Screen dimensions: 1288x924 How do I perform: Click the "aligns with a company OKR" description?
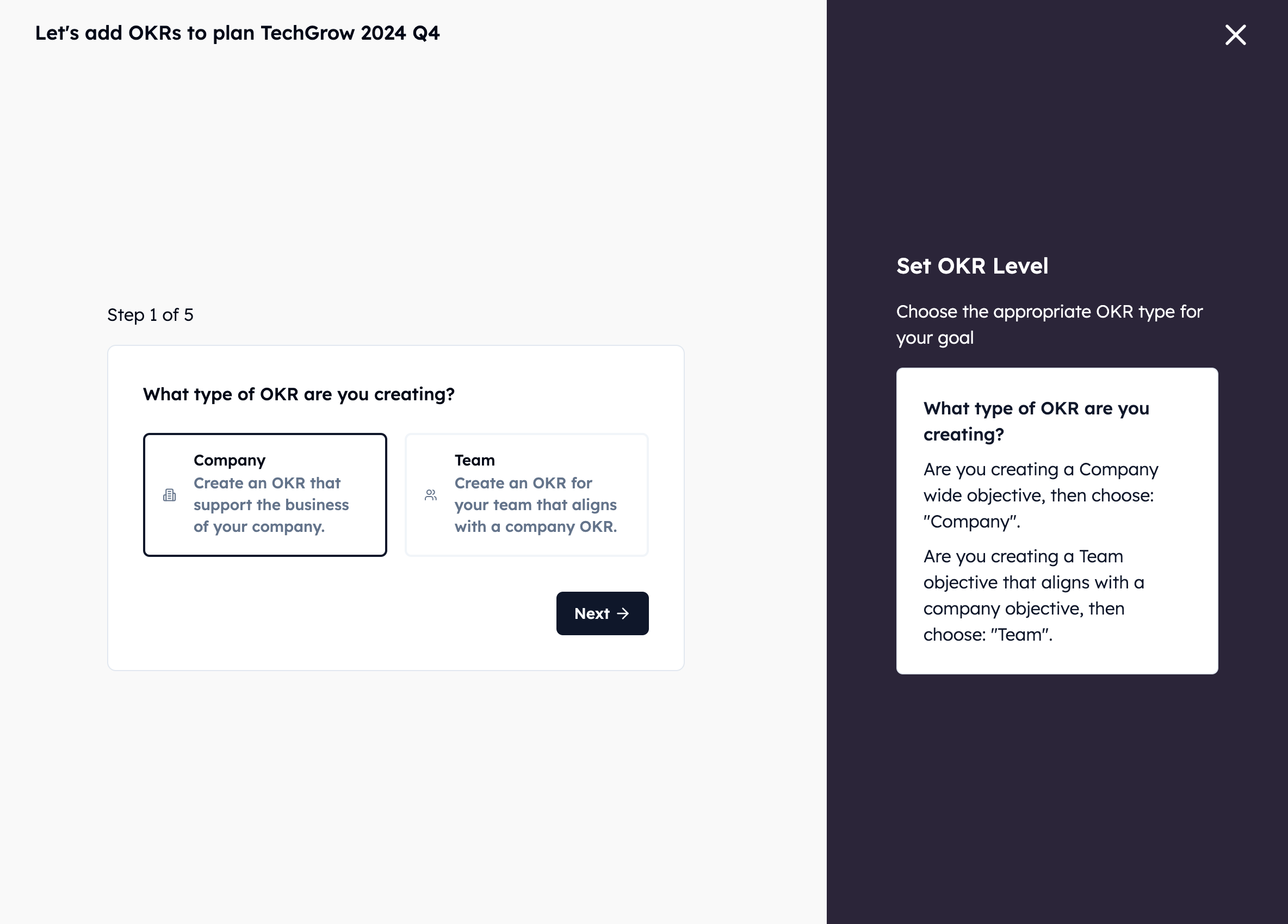(x=535, y=516)
